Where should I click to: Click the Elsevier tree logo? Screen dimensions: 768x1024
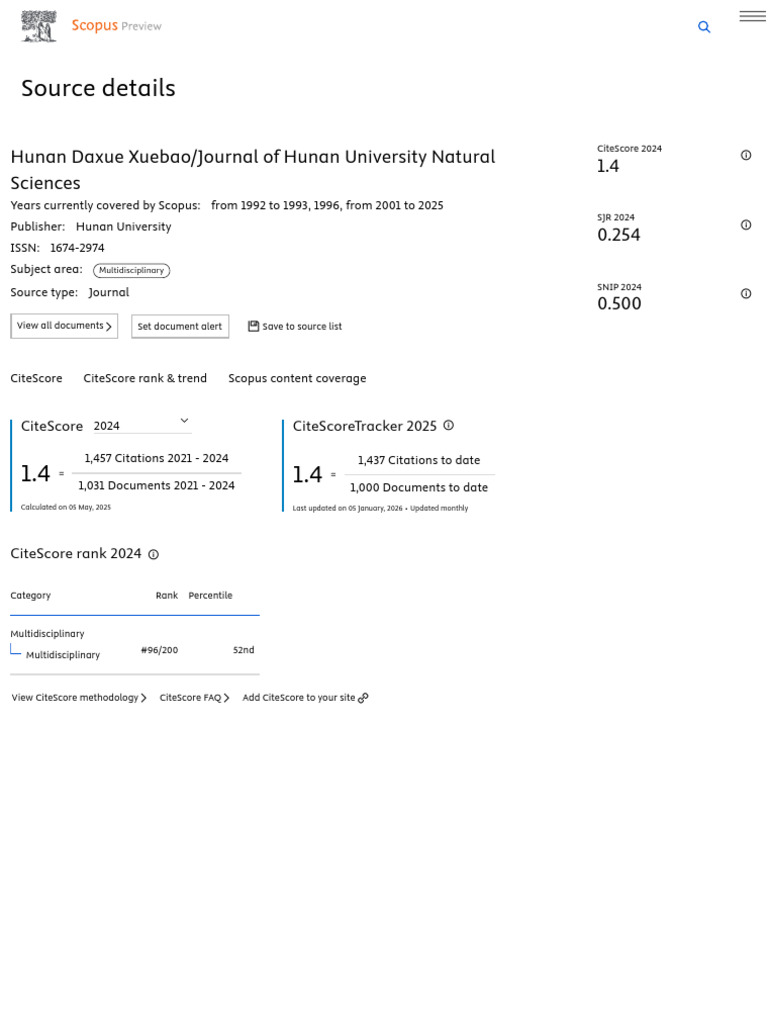point(39,27)
